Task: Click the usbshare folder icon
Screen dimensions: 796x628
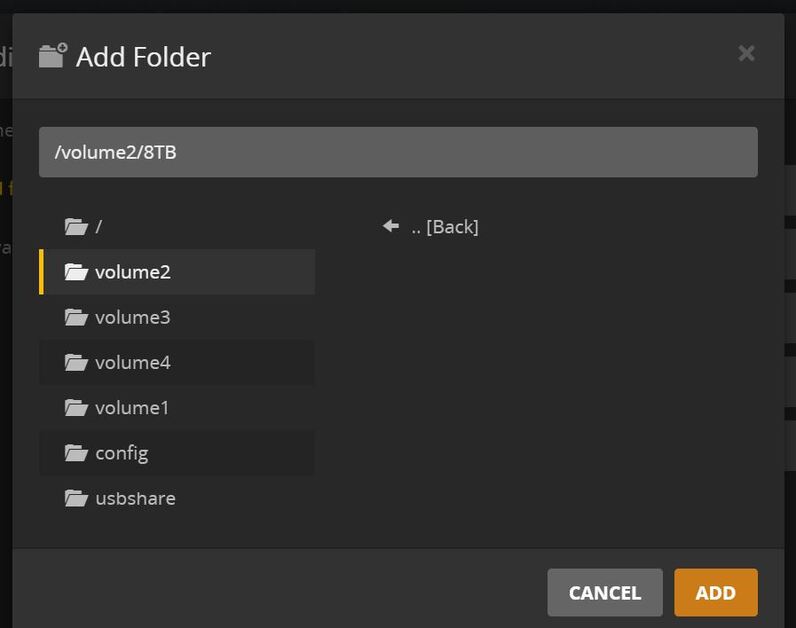Action: (76, 498)
